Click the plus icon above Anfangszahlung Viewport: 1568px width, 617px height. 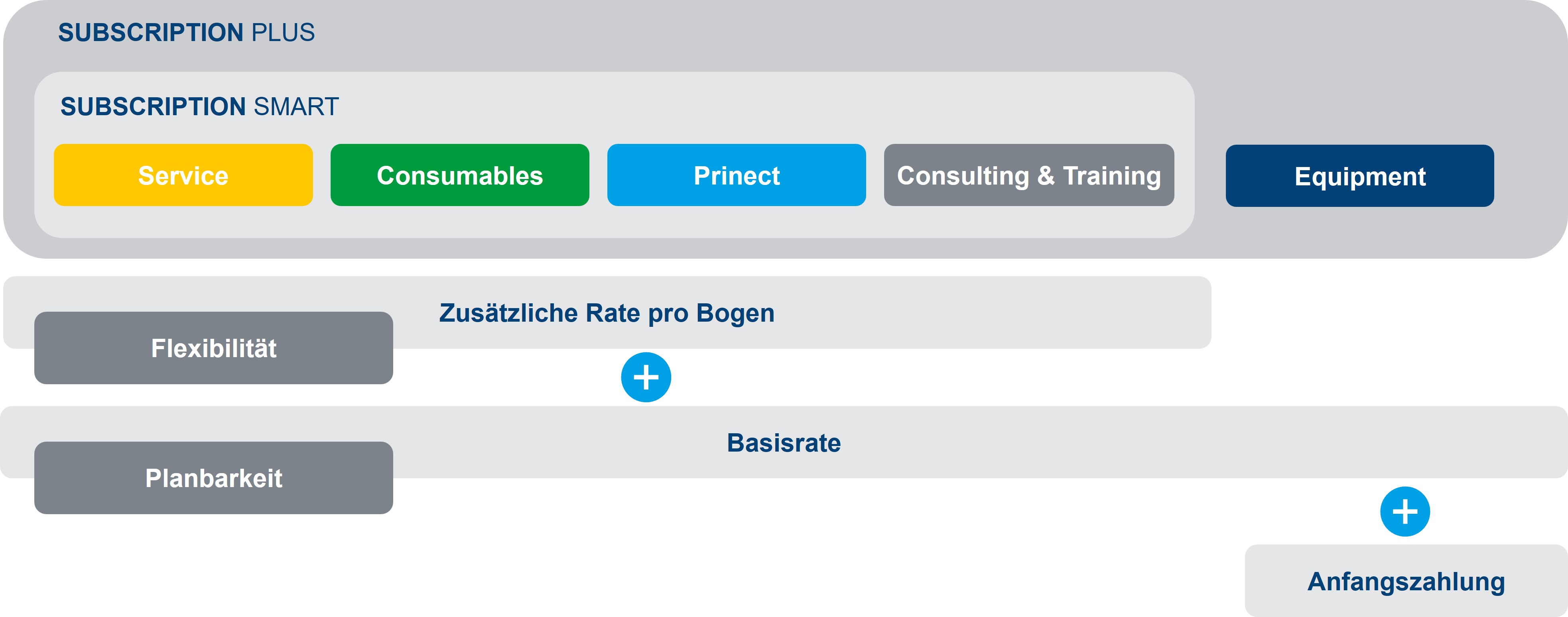(1405, 512)
